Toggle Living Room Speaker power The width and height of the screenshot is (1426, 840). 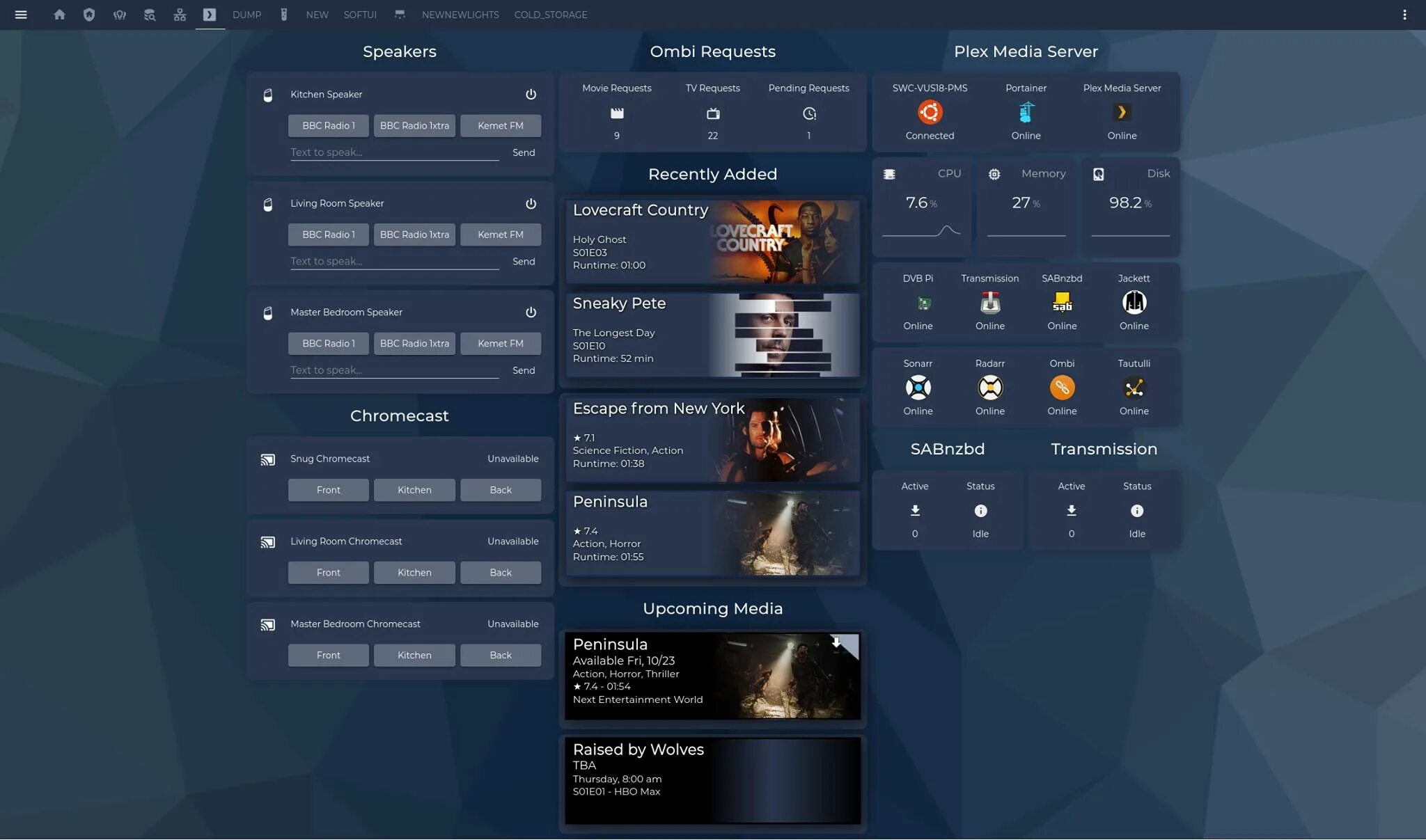(x=531, y=203)
